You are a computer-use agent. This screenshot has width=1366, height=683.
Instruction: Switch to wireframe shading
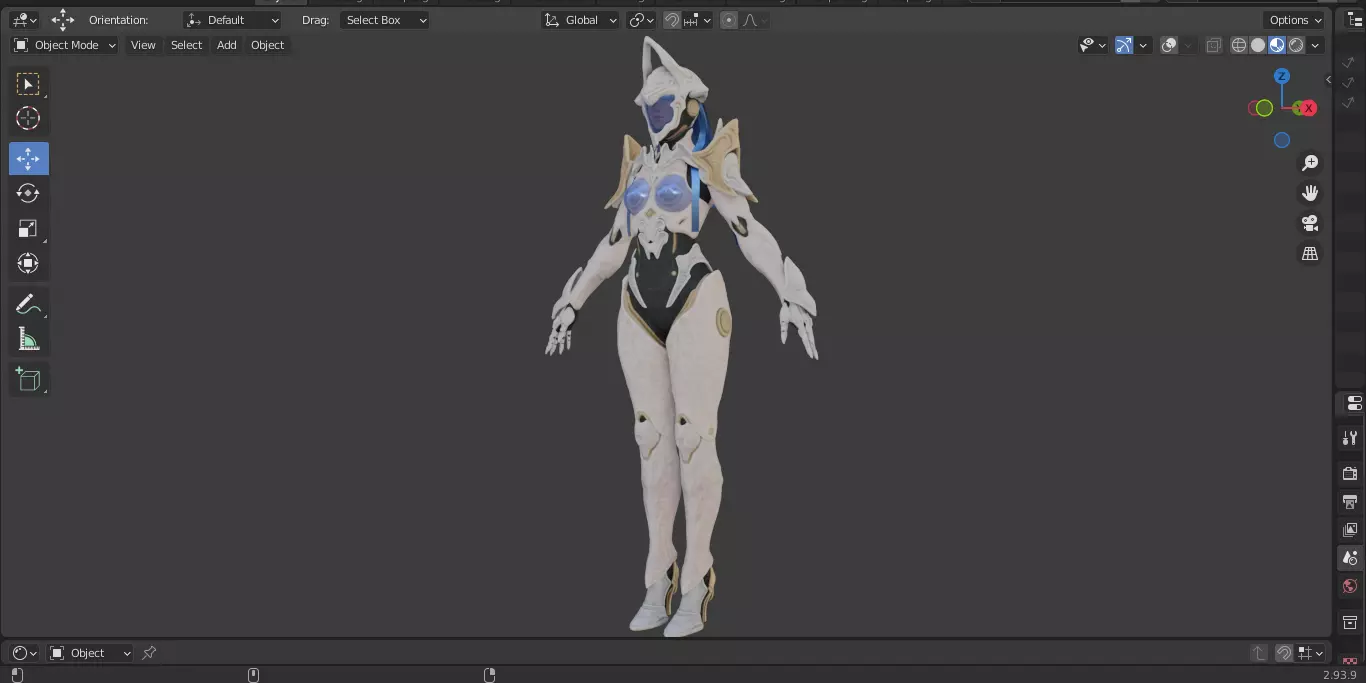coord(1239,45)
